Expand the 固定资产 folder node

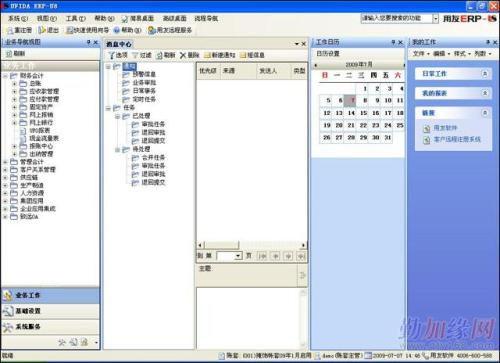(x=14, y=107)
